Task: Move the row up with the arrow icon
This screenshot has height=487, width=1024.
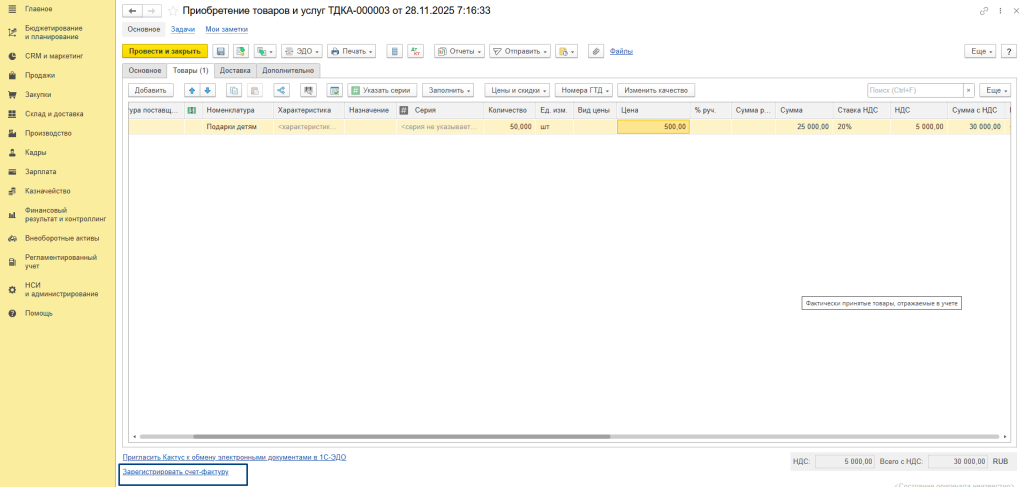Action: [192, 90]
